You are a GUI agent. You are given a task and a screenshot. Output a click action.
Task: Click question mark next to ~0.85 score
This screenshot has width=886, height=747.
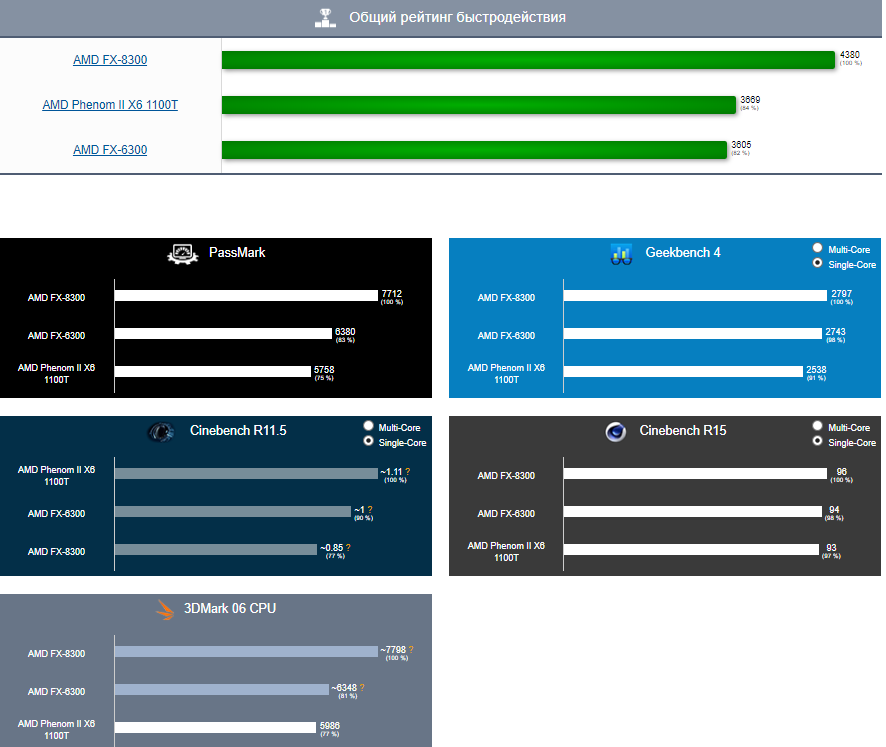coord(348,548)
